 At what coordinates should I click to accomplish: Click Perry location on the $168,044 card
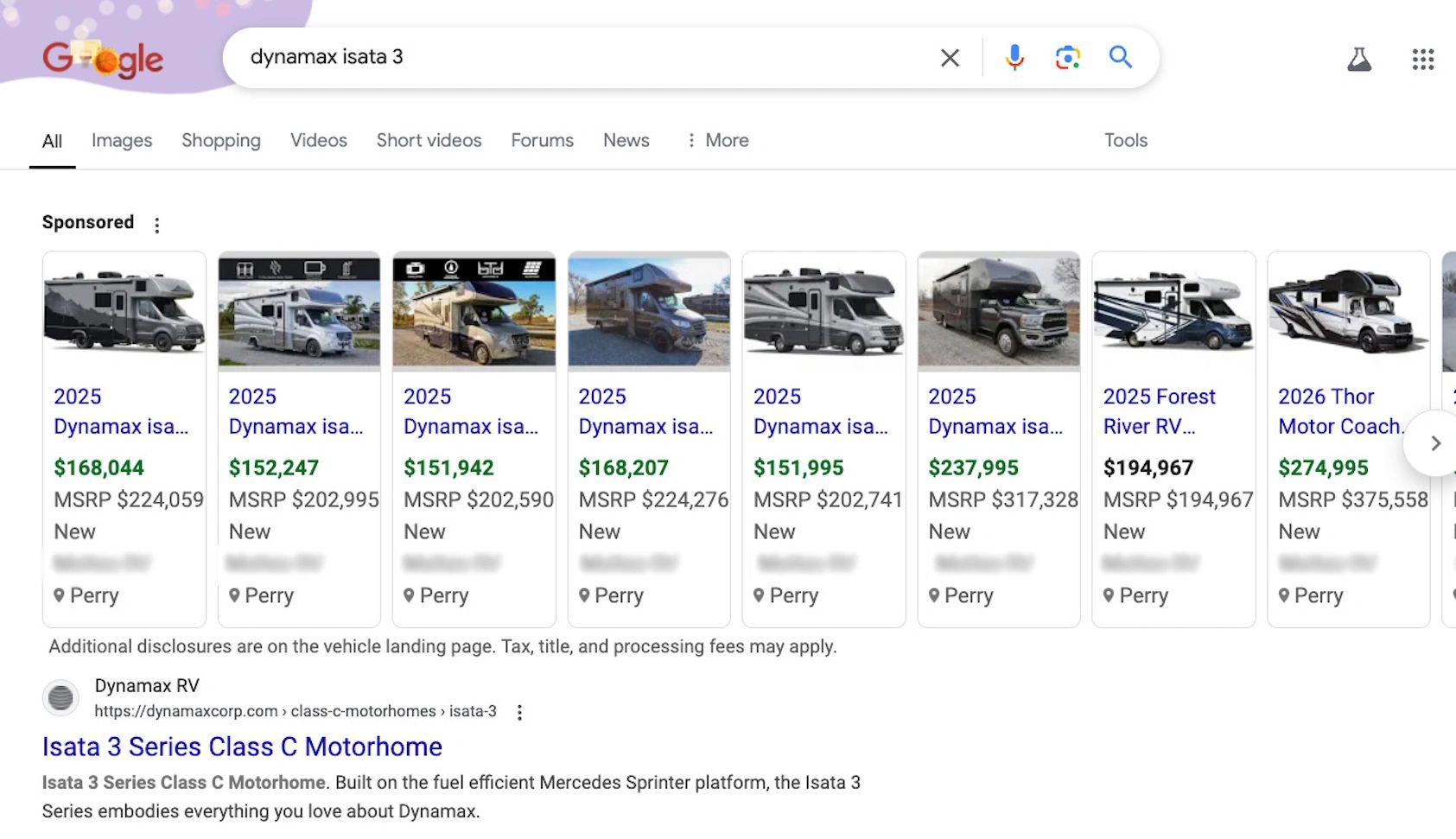pyautogui.click(x=86, y=596)
